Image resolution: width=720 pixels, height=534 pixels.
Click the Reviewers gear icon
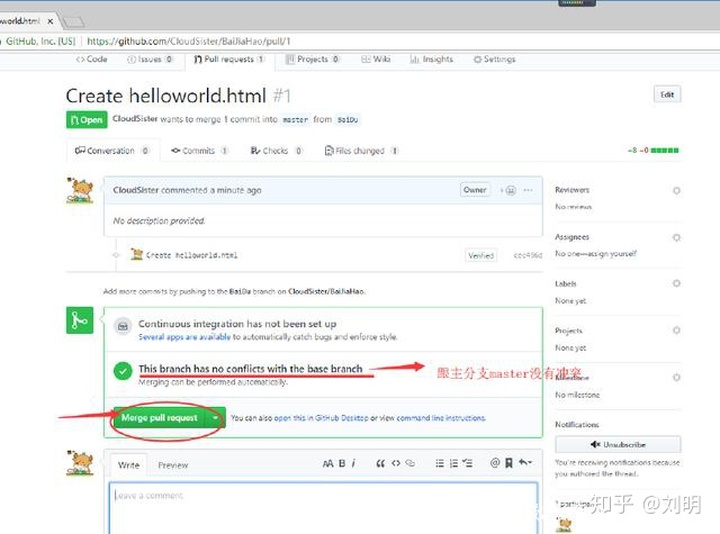[676, 191]
